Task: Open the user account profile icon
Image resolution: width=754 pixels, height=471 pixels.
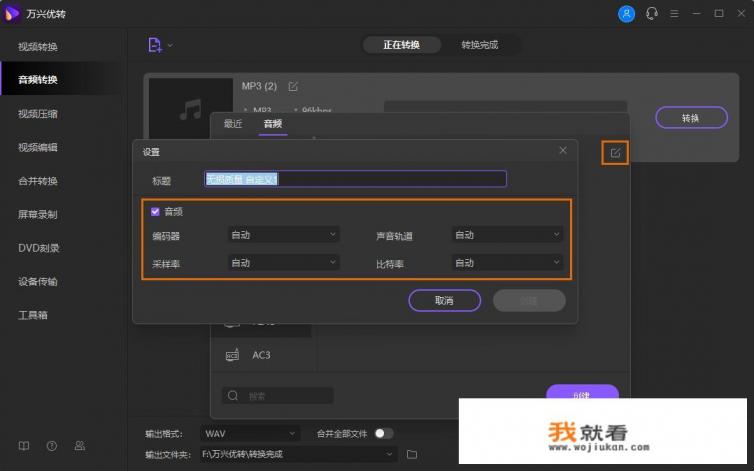Action: [627, 13]
